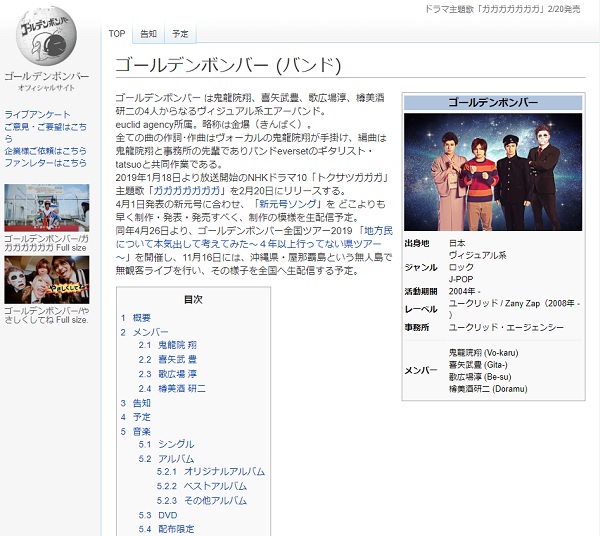Screen dimensions: 600x536
Task: Open the TOP tab
Action: pyautogui.click(x=117, y=33)
